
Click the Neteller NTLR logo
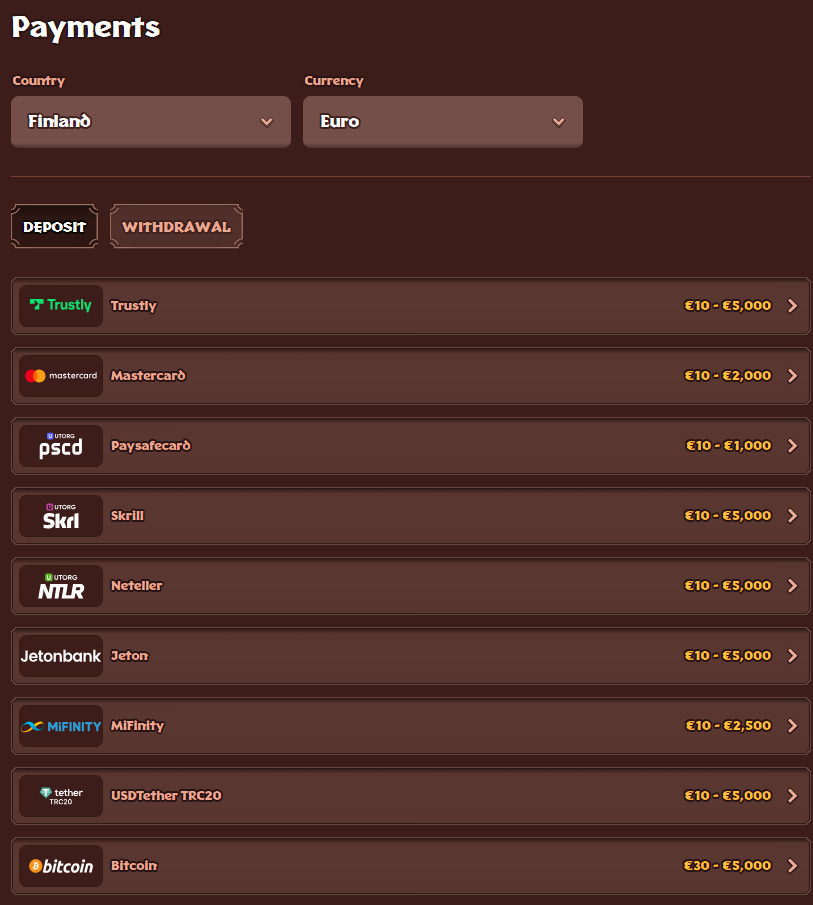[60, 585]
